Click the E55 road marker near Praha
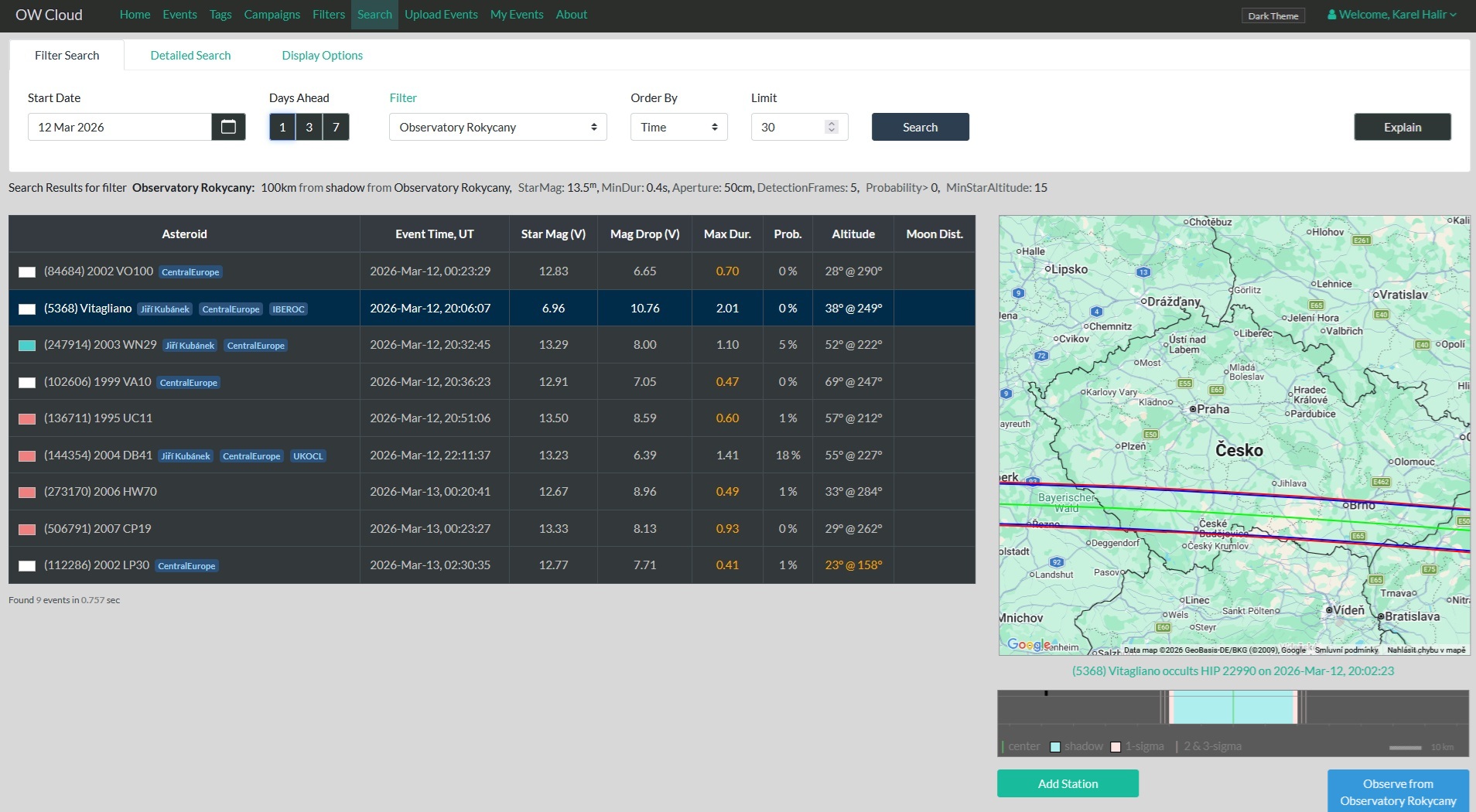Image resolution: width=1476 pixels, height=812 pixels. click(1184, 384)
